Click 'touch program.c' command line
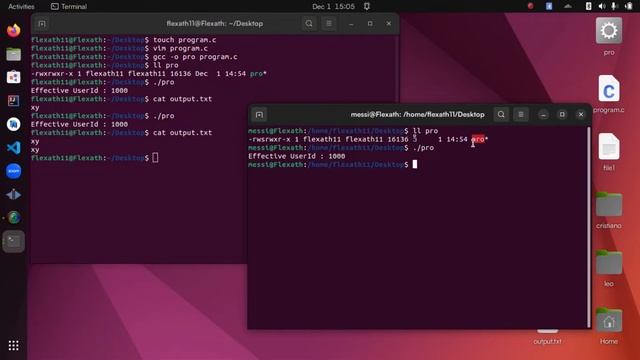This screenshot has height=360, width=640. [x=184, y=40]
